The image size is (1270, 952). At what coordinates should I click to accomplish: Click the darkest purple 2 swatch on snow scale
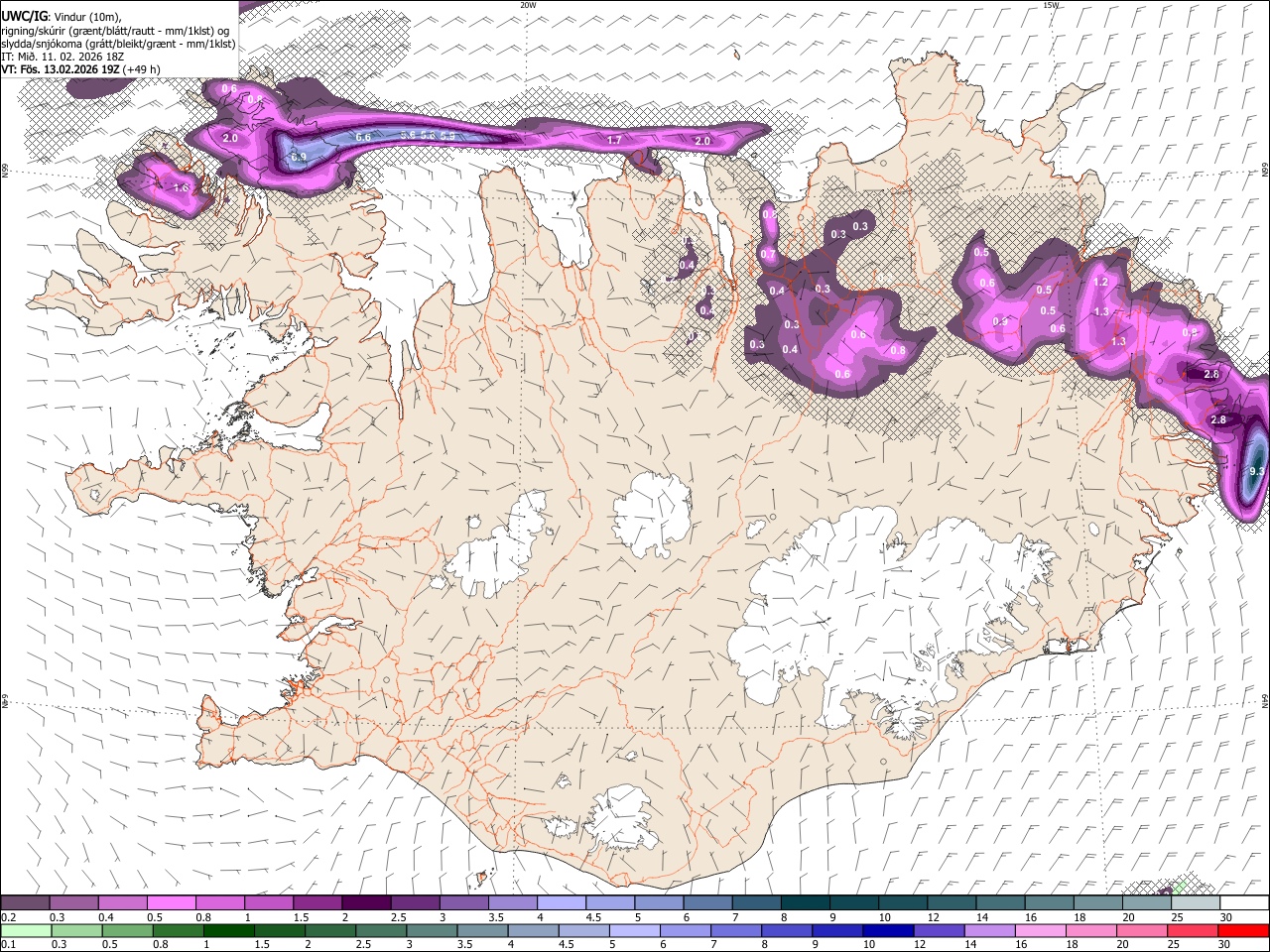pyautogui.click(x=366, y=903)
